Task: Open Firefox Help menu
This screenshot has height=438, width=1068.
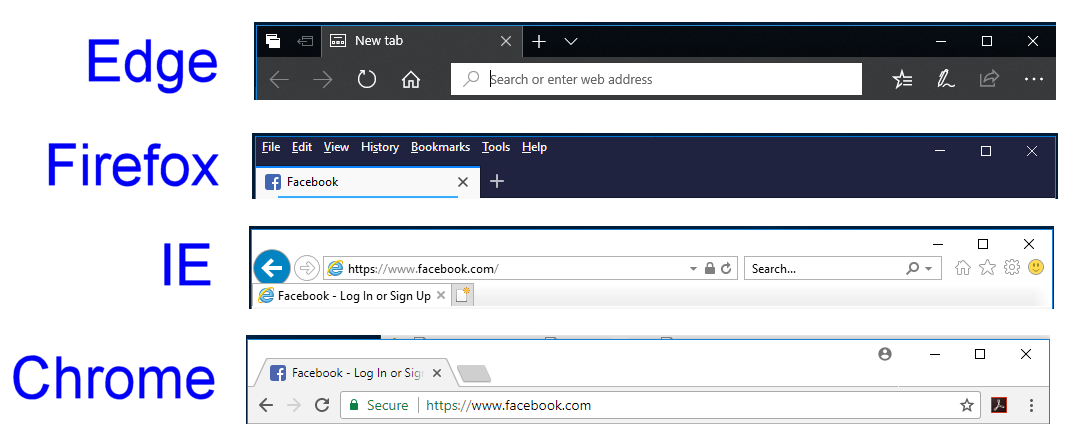Action: pyautogui.click(x=535, y=147)
